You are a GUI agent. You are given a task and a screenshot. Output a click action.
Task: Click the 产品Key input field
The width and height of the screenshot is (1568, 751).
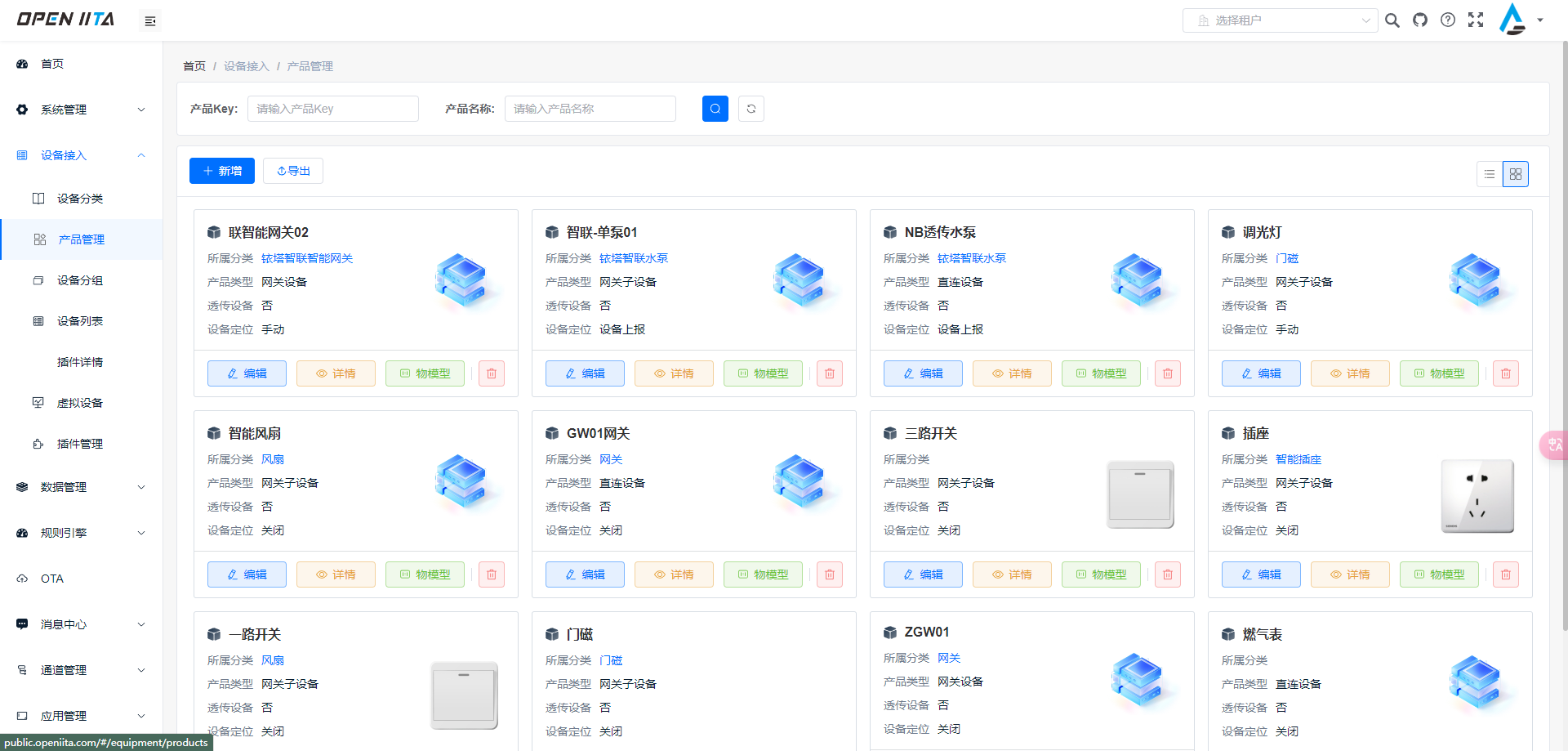(x=332, y=108)
